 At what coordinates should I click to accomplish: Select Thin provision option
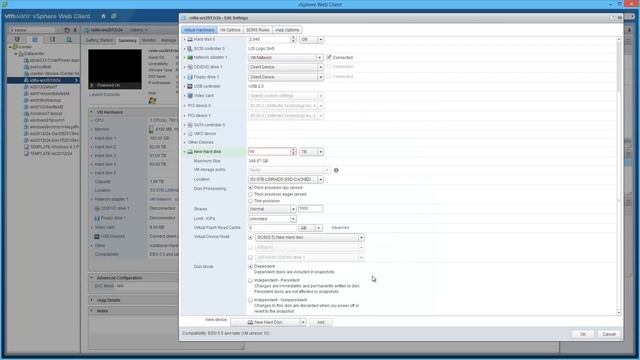coord(250,201)
